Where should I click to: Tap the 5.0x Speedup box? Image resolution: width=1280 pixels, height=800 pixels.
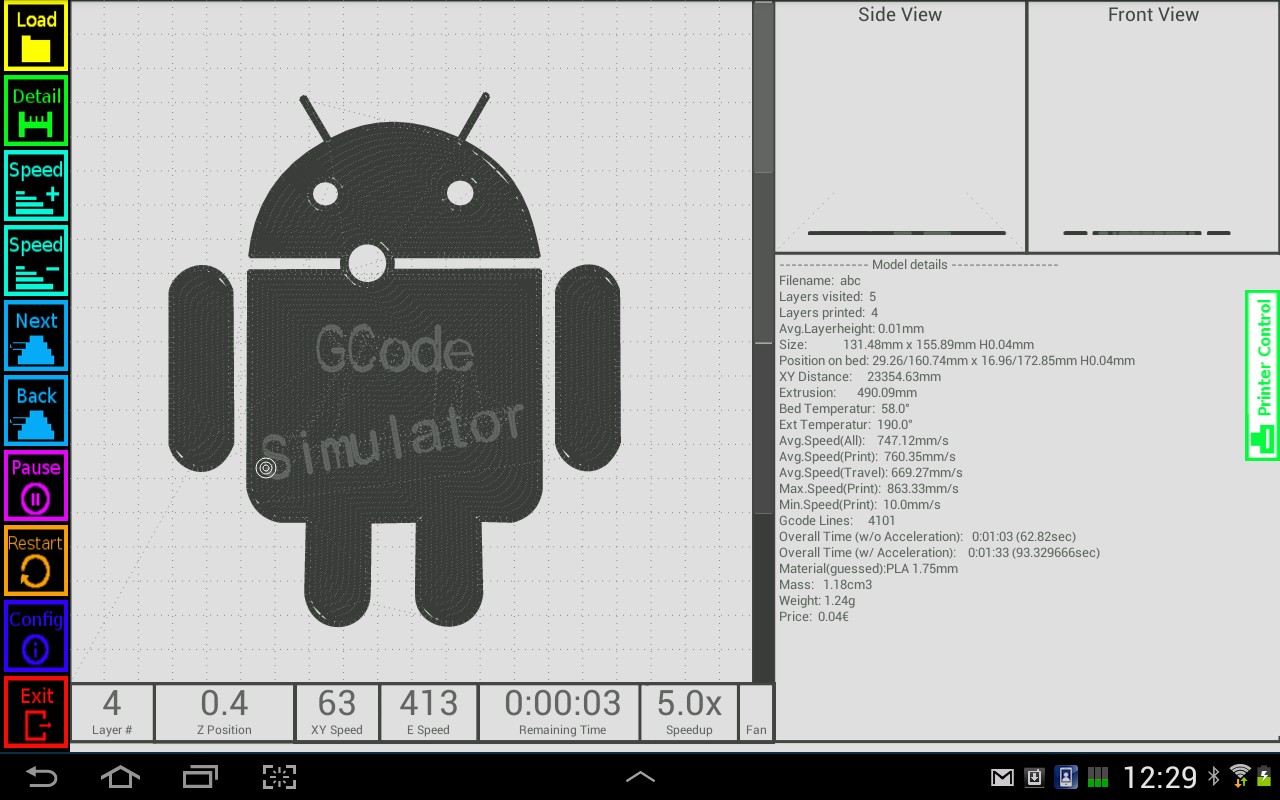click(689, 713)
